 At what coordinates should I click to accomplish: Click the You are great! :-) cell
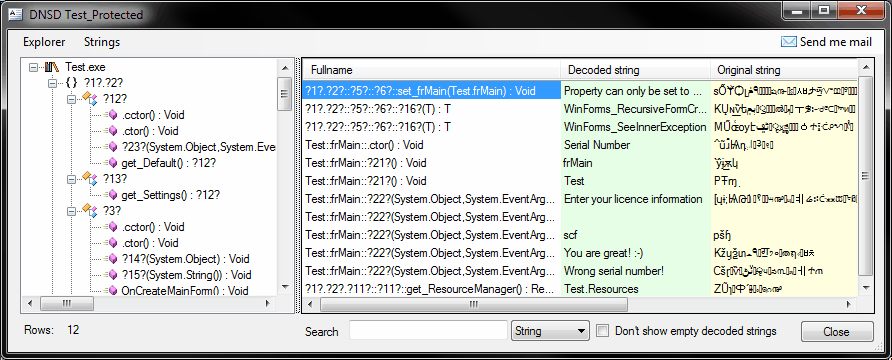[635, 253]
